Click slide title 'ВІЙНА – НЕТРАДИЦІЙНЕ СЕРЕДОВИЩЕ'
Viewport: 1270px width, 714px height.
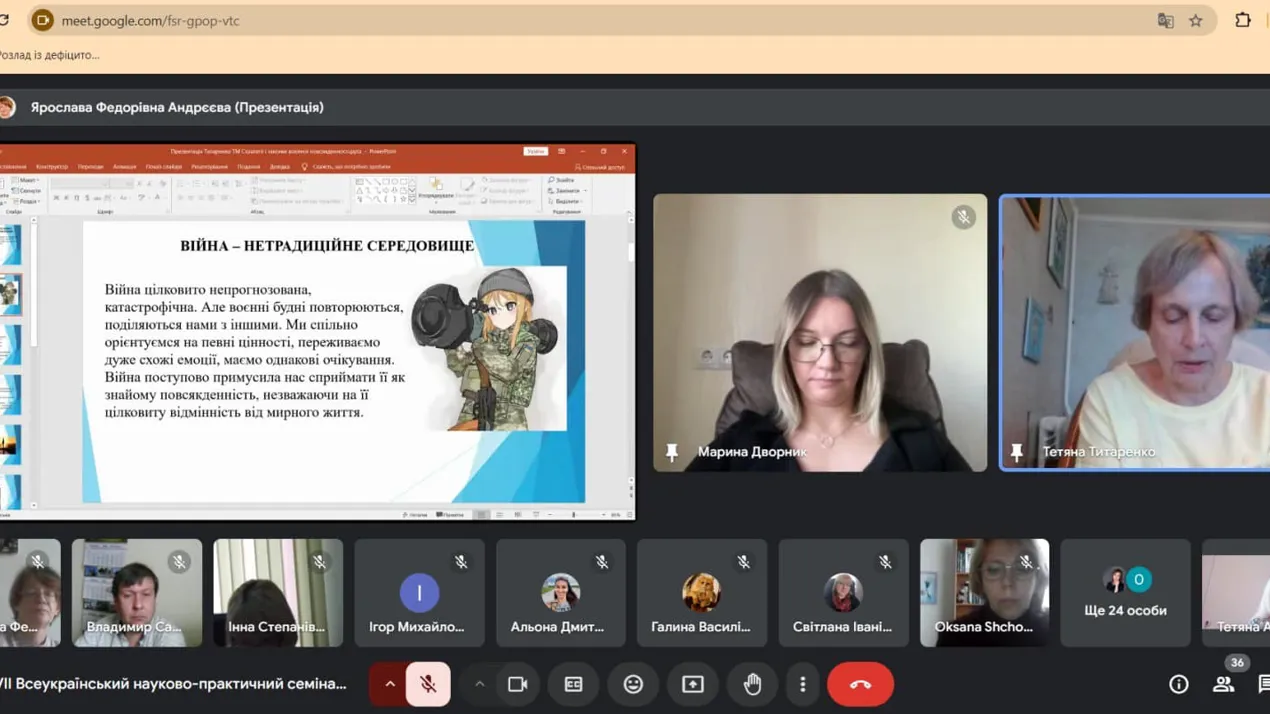[327, 246]
